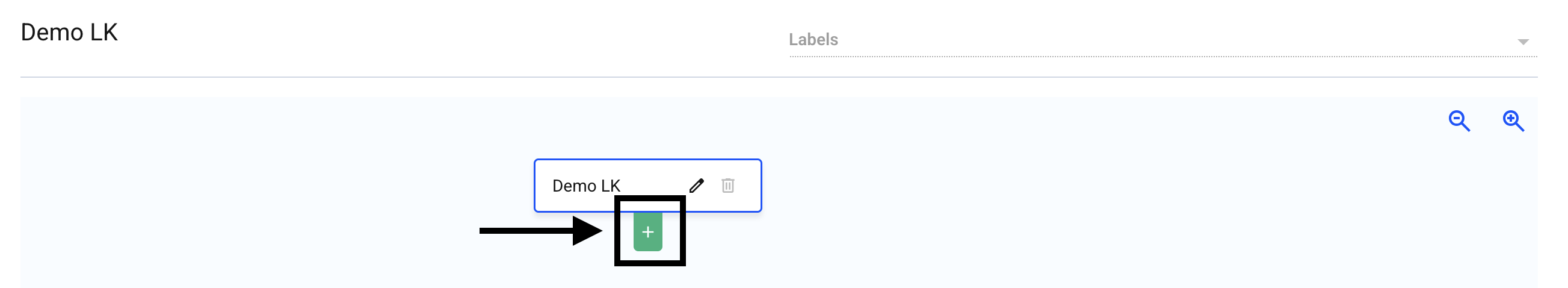1568x288 pixels.
Task: Select the Demo LK node box
Action: point(647,186)
